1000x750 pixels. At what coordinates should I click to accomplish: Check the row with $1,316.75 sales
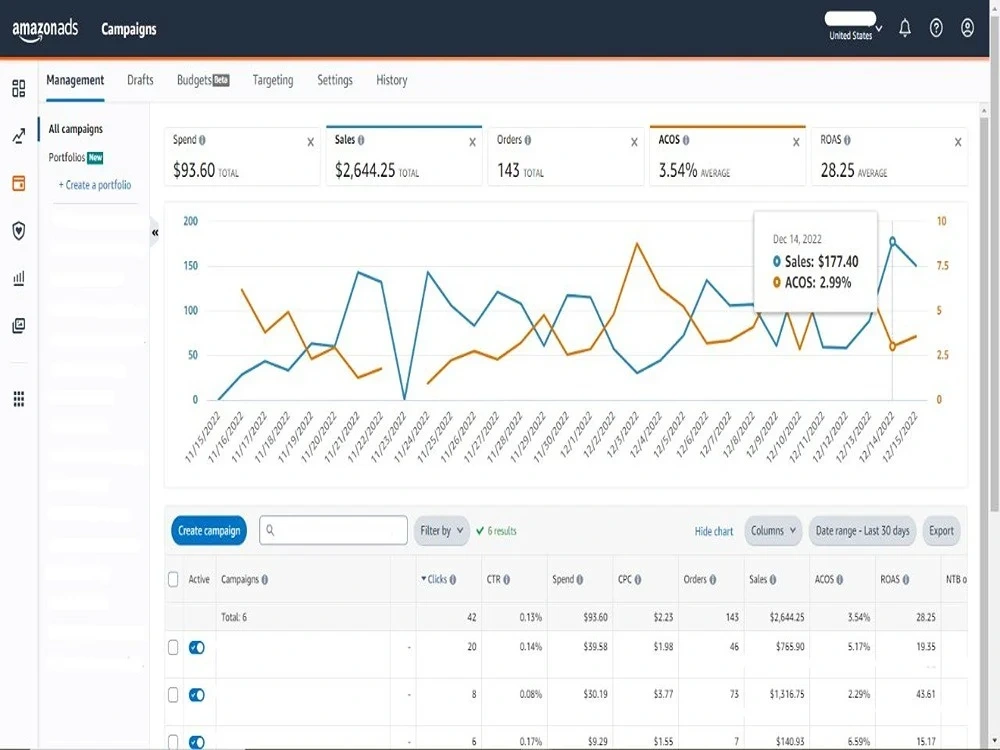(173, 695)
